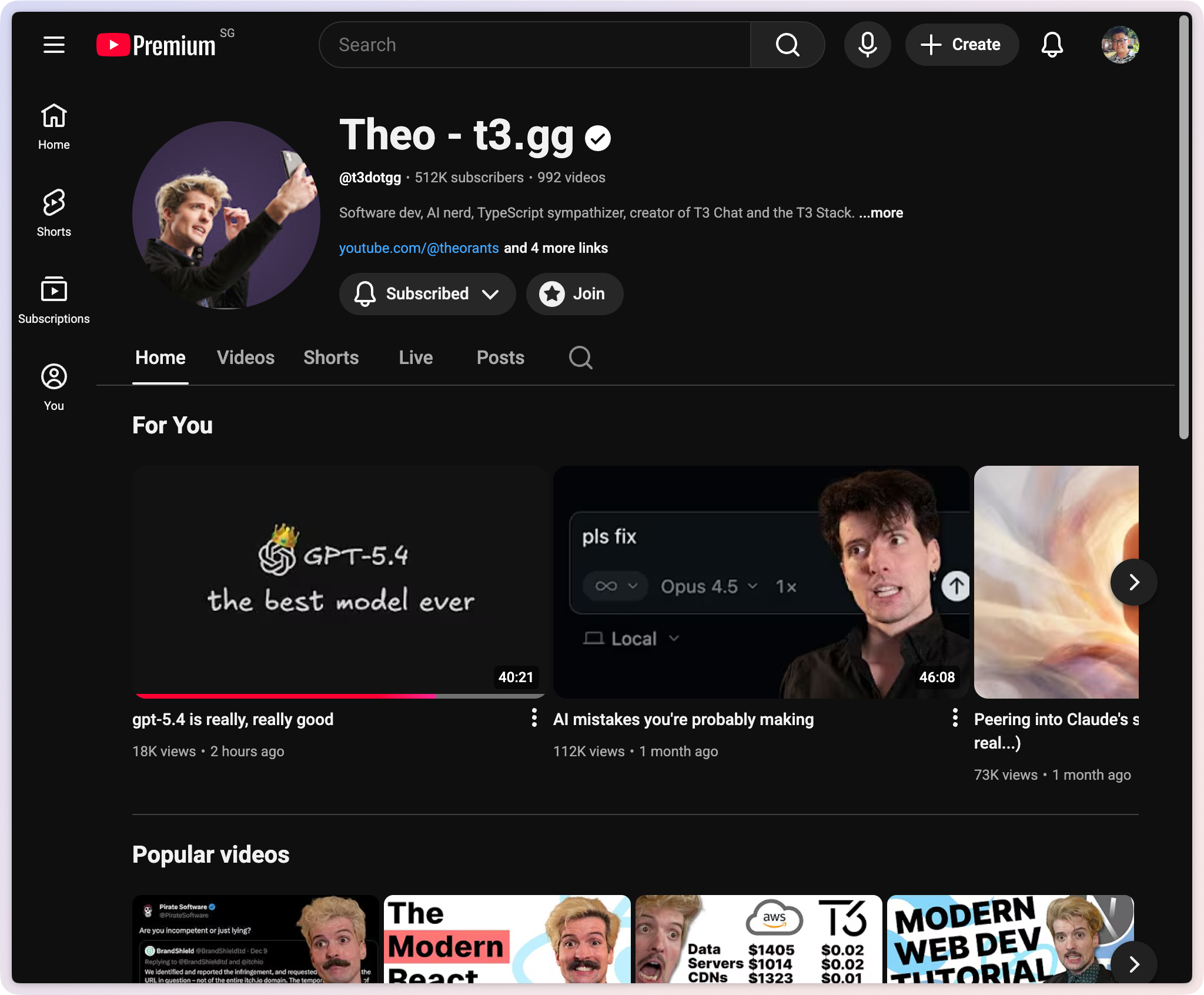Open the youtube.com/@theorants link
The width and height of the screenshot is (1204, 995).
(419, 248)
